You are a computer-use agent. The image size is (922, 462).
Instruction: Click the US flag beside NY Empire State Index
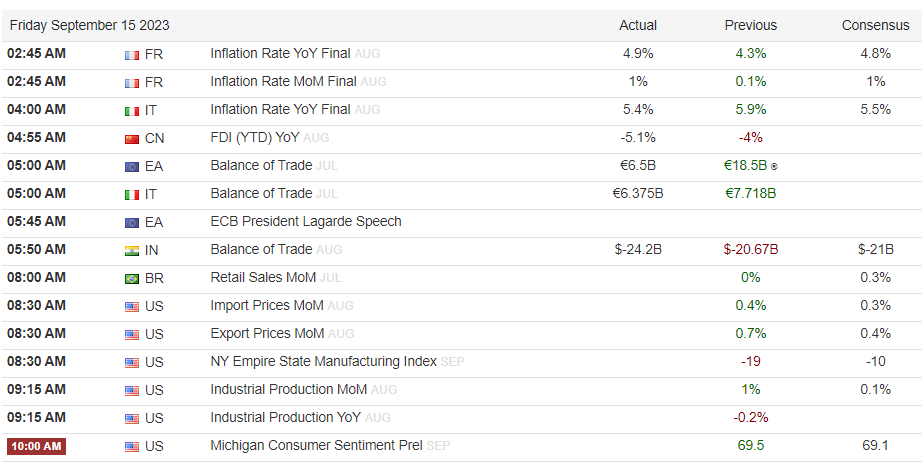(x=132, y=362)
